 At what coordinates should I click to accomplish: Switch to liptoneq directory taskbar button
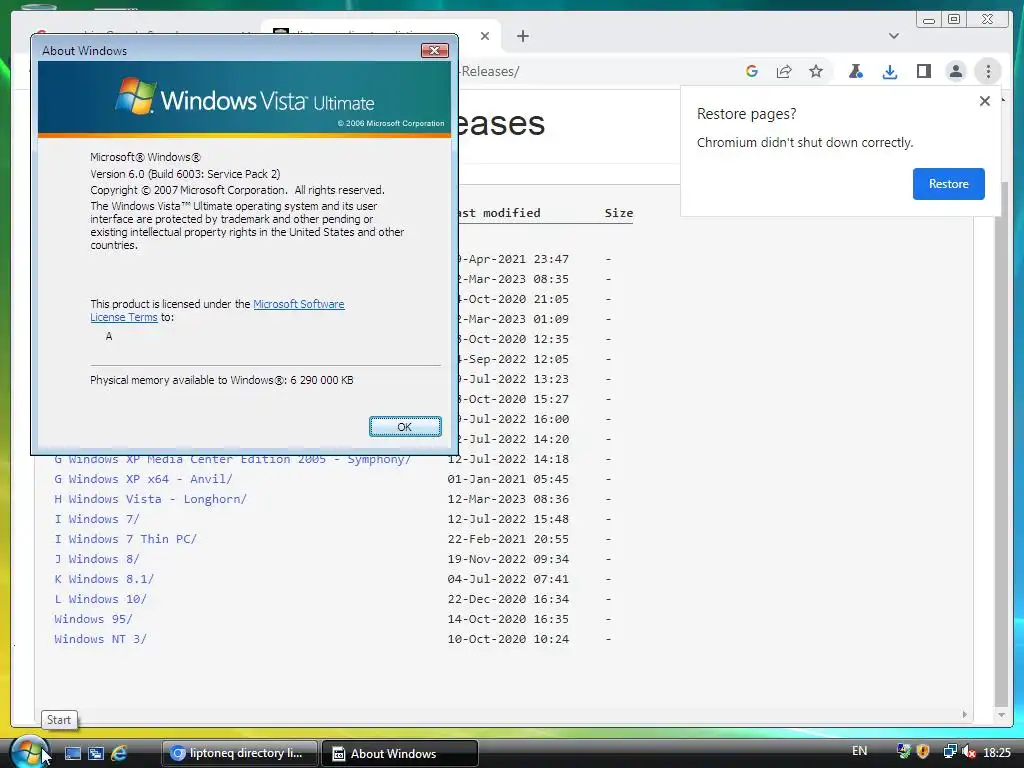(x=239, y=753)
